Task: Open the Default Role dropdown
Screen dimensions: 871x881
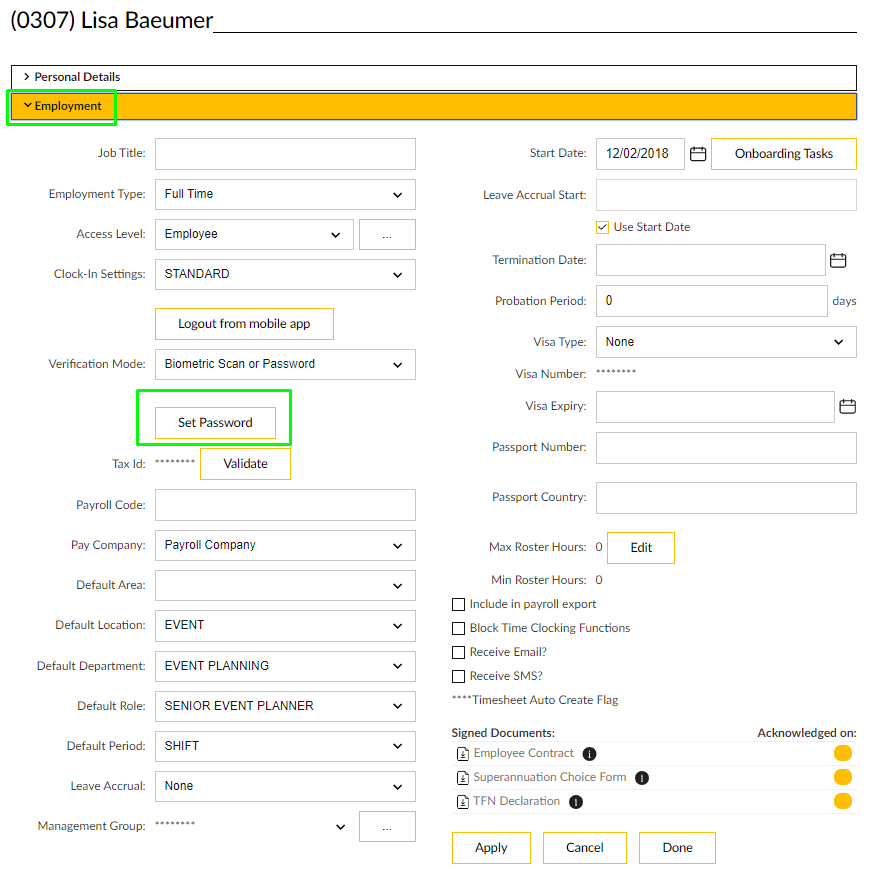Action: point(285,706)
